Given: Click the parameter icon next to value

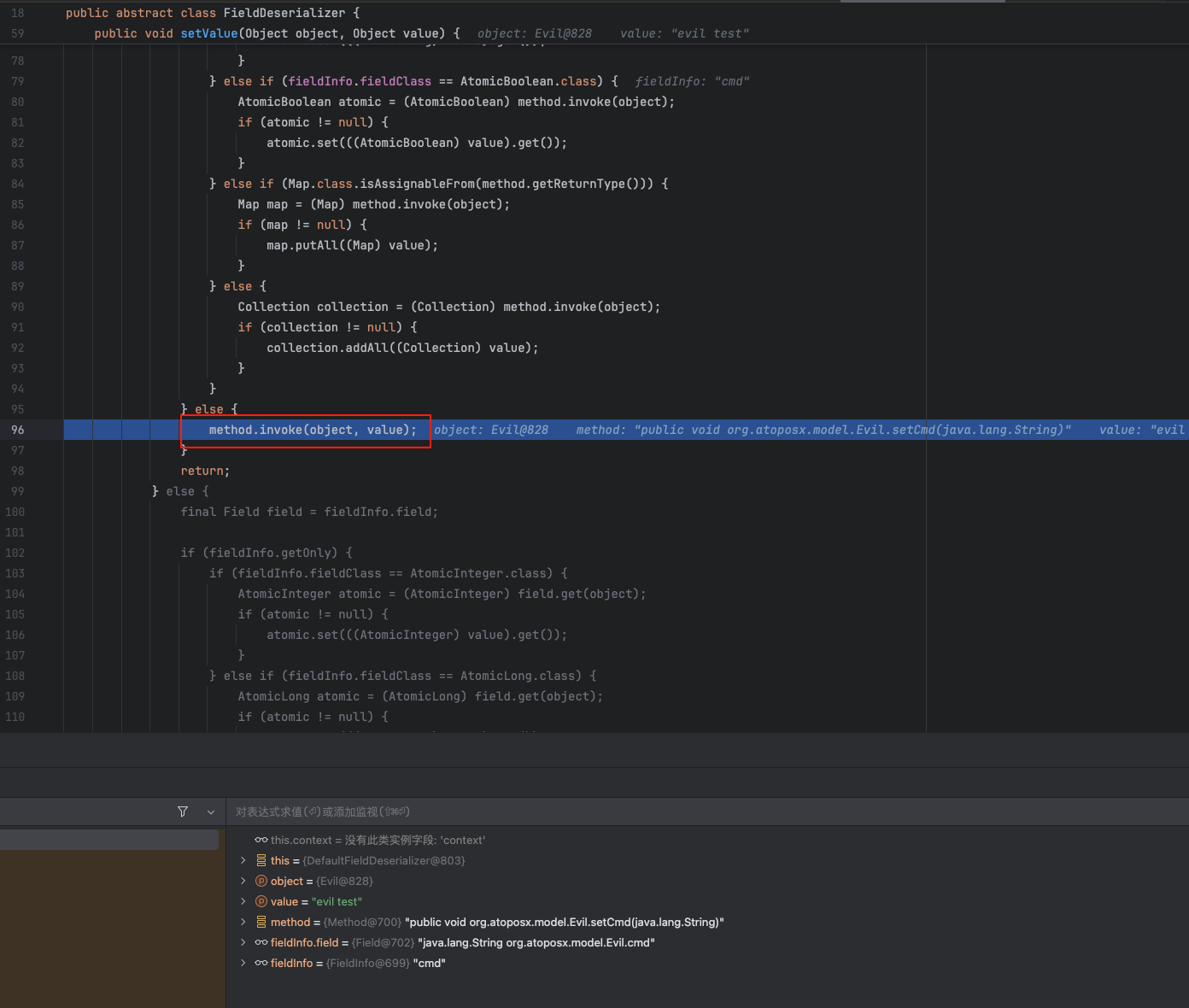Looking at the screenshot, I should tap(261, 901).
